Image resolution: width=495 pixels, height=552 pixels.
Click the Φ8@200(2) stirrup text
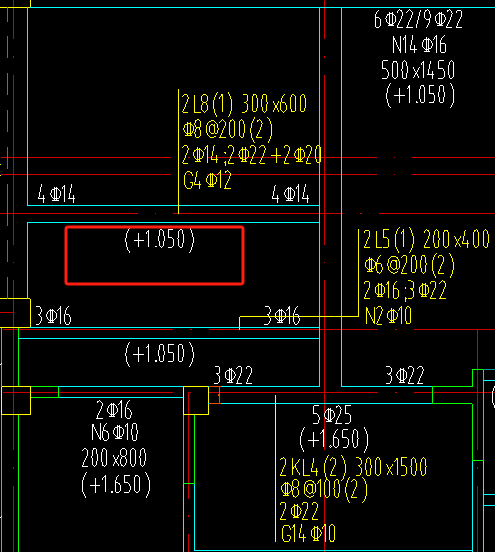click(228, 129)
